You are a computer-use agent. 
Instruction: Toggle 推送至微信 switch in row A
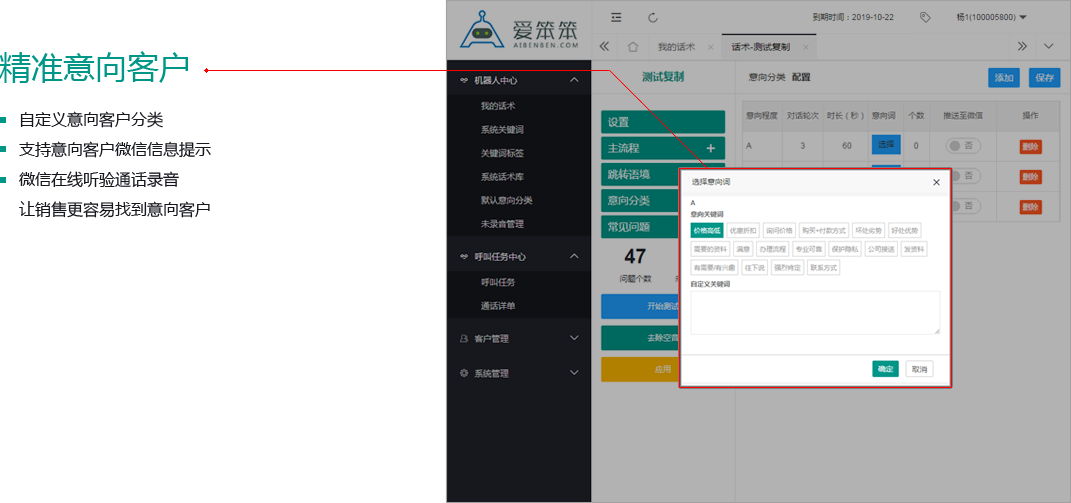click(x=963, y=145)
